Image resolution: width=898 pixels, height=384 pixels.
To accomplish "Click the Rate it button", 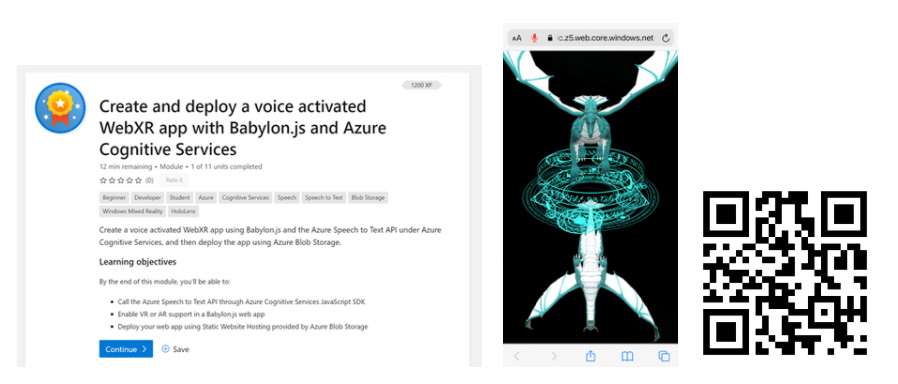I will 174,180.
